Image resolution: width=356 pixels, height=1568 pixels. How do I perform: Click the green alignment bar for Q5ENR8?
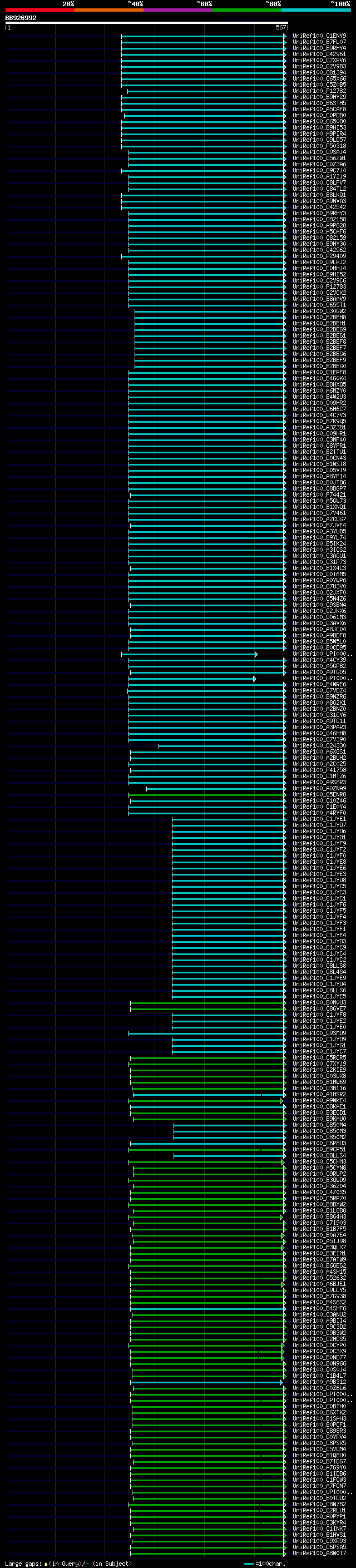207,794
